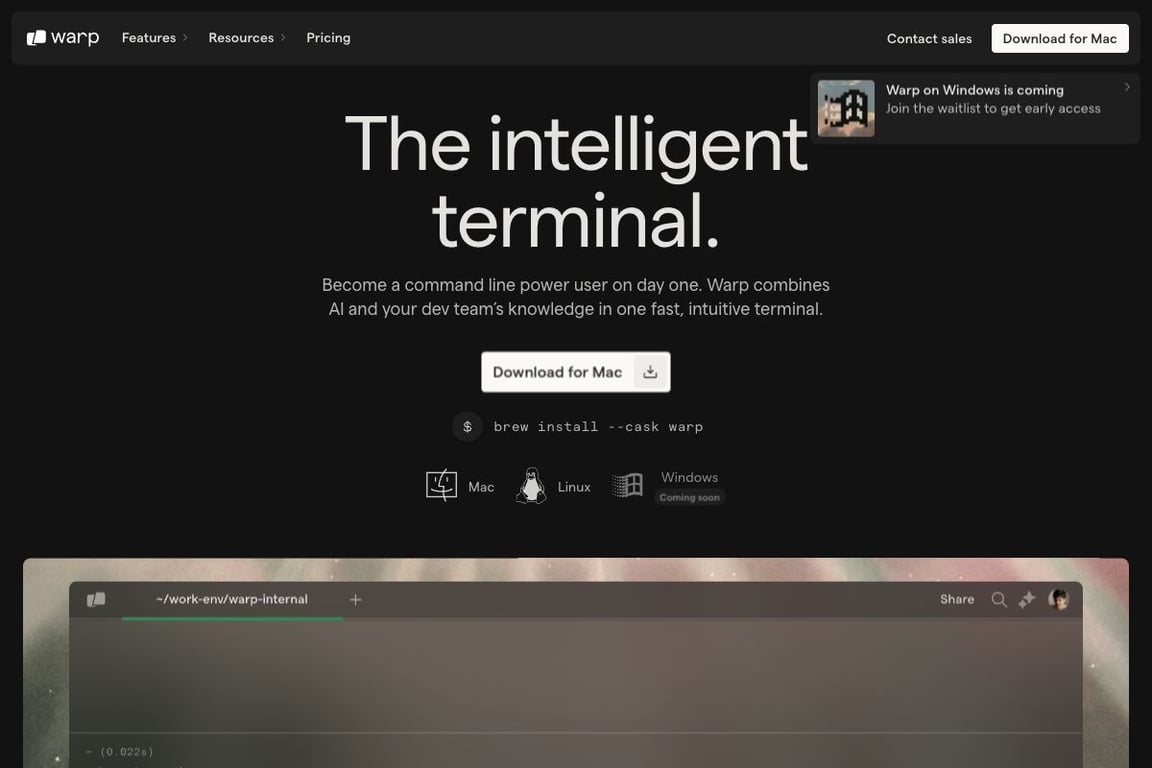The width and height of the screenshot is (1152, 768).
Task: Click the download arrow icon in hero button
Action: click(x=649, y=372)
